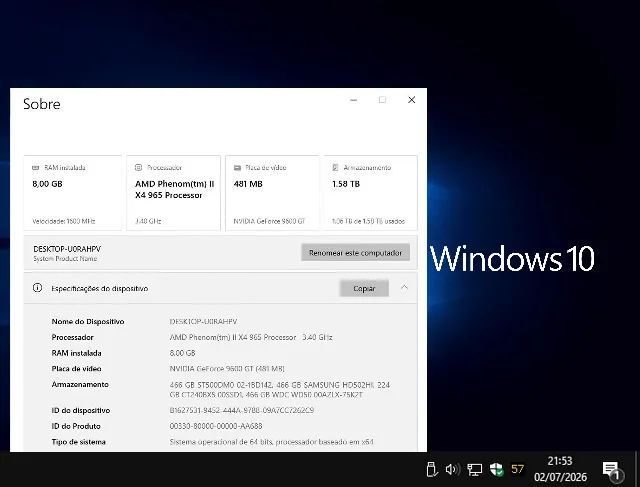Close the Sobre window
Screen dimensions: 640x487
(x=411, y=100)
